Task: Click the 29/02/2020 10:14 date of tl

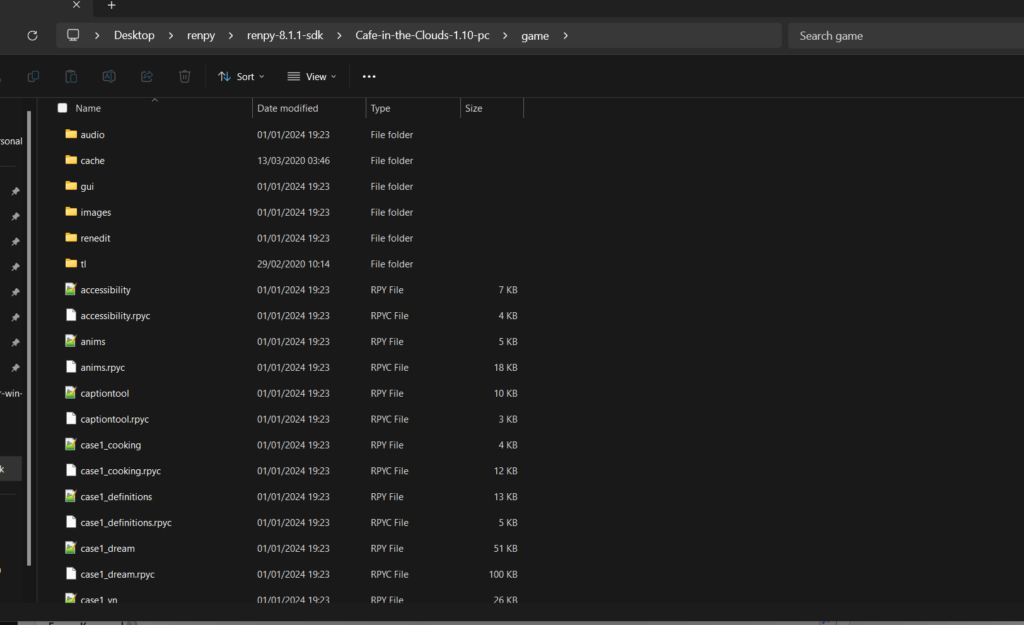Action: click(x=293, y=264)
